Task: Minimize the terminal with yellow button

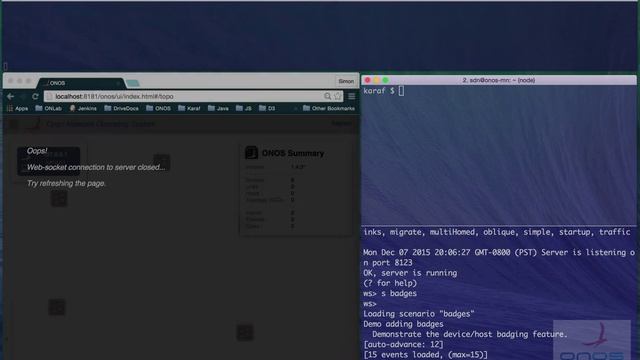Action: pyautogui.click(x=376, y=80)
